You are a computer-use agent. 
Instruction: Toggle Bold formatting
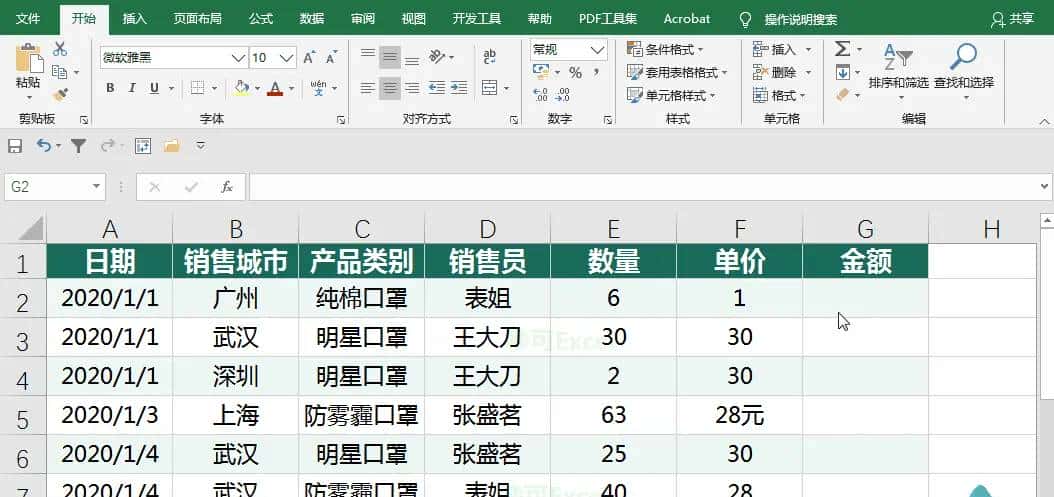click(x=110, y=88)
